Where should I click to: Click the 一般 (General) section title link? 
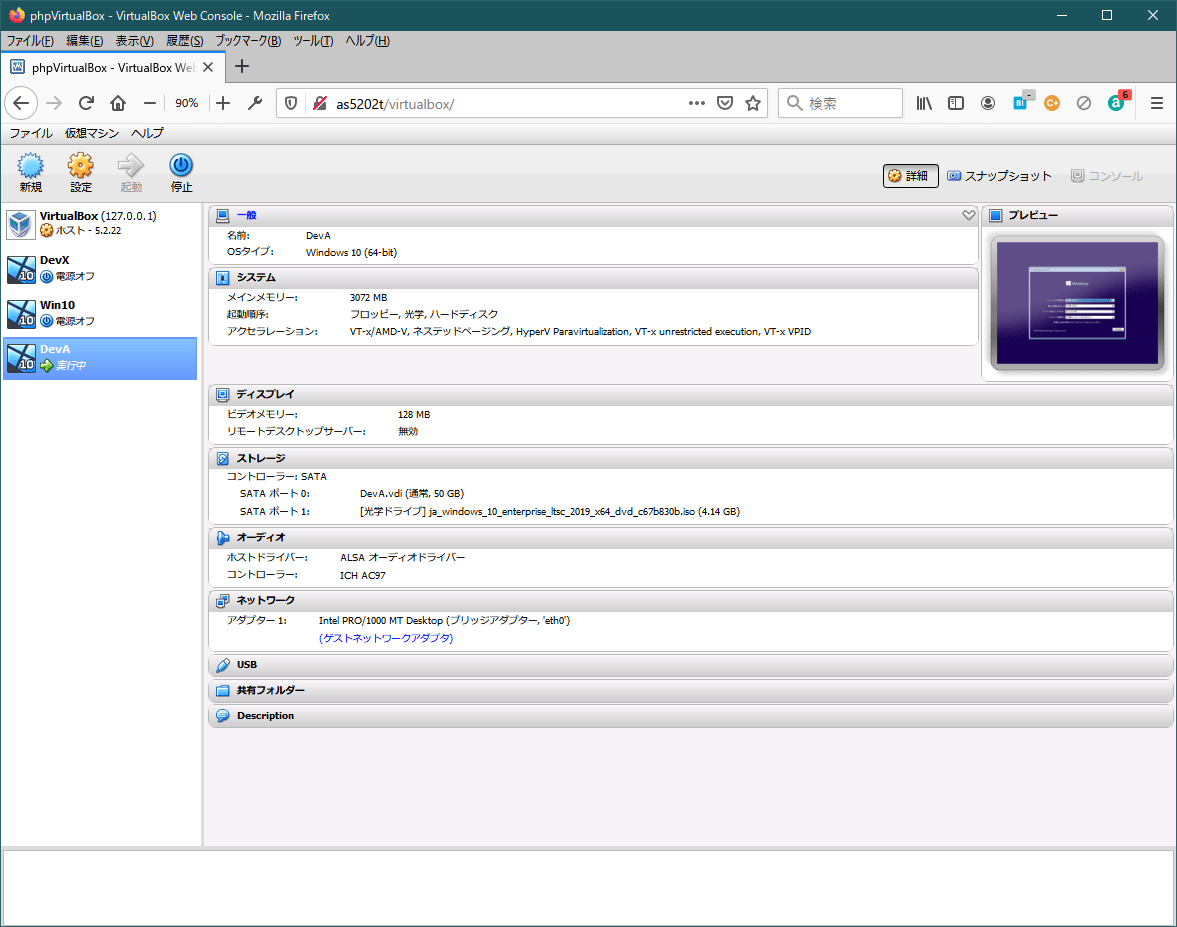click(246, 215)
